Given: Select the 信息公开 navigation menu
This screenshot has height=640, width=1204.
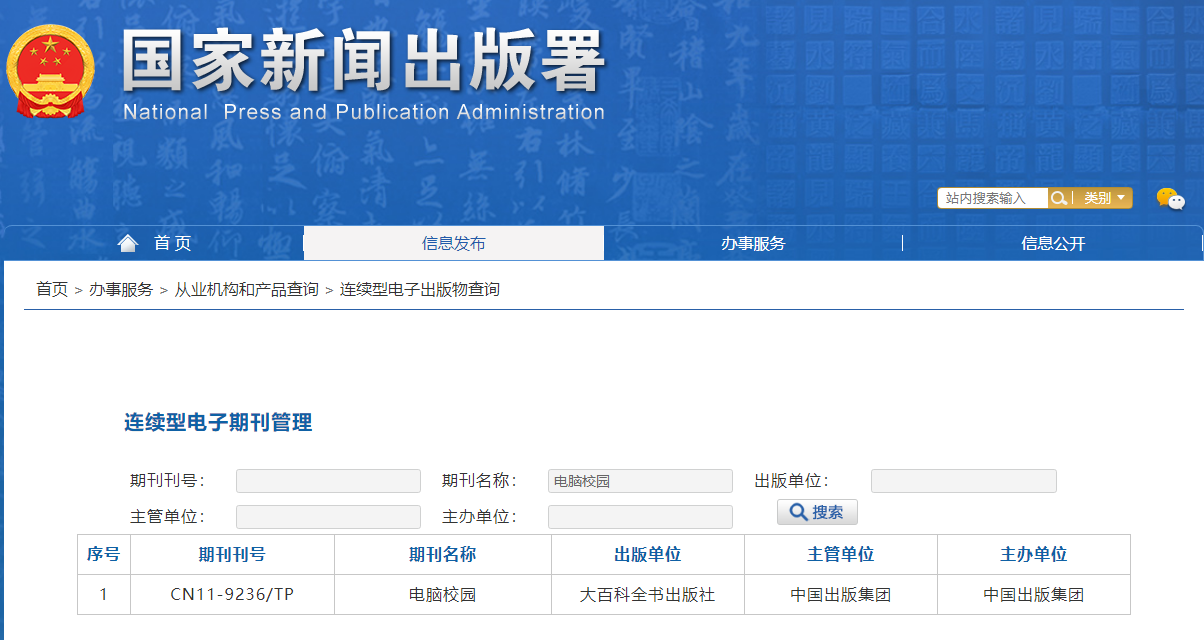Looking at the screenshot, I should click(x=1052, y=243).
